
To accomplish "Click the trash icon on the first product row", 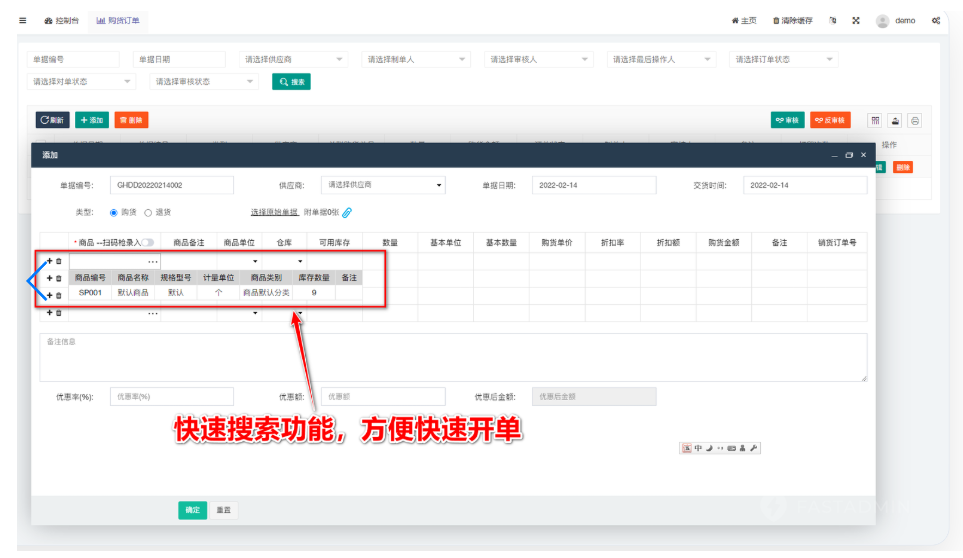I will pos(58,261).
